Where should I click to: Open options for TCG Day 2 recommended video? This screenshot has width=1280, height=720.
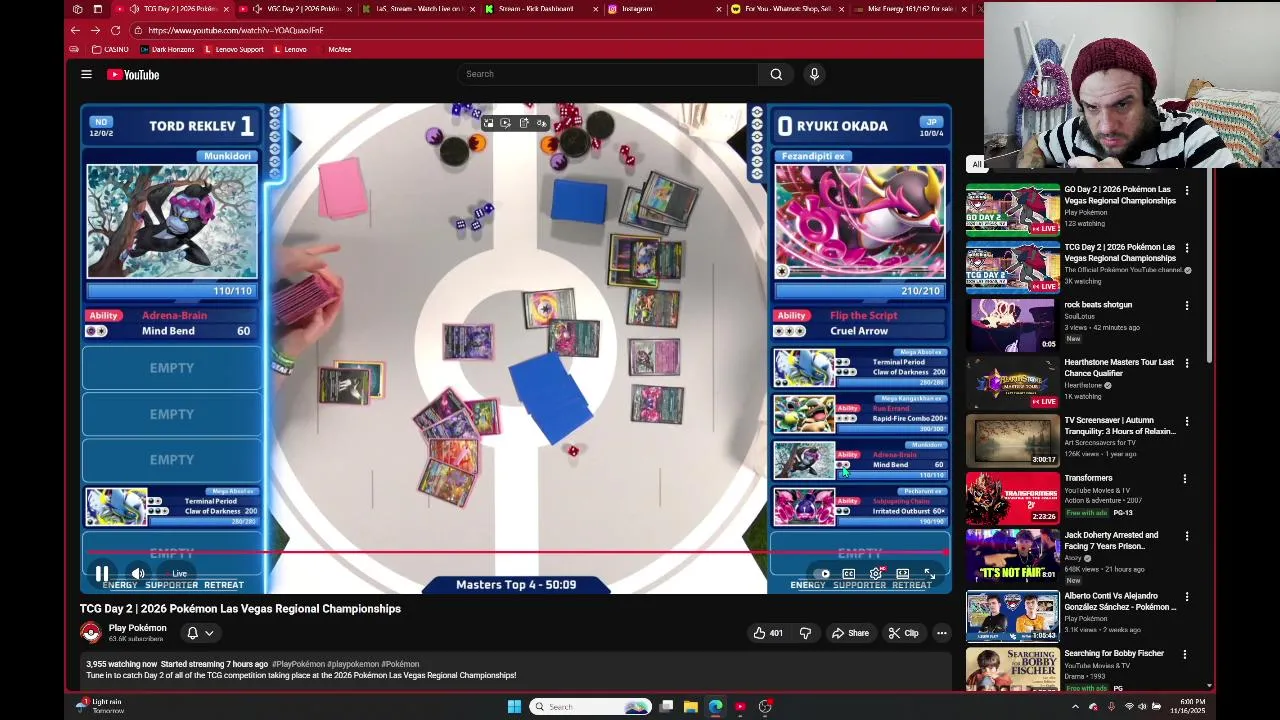coord(1187,248)
